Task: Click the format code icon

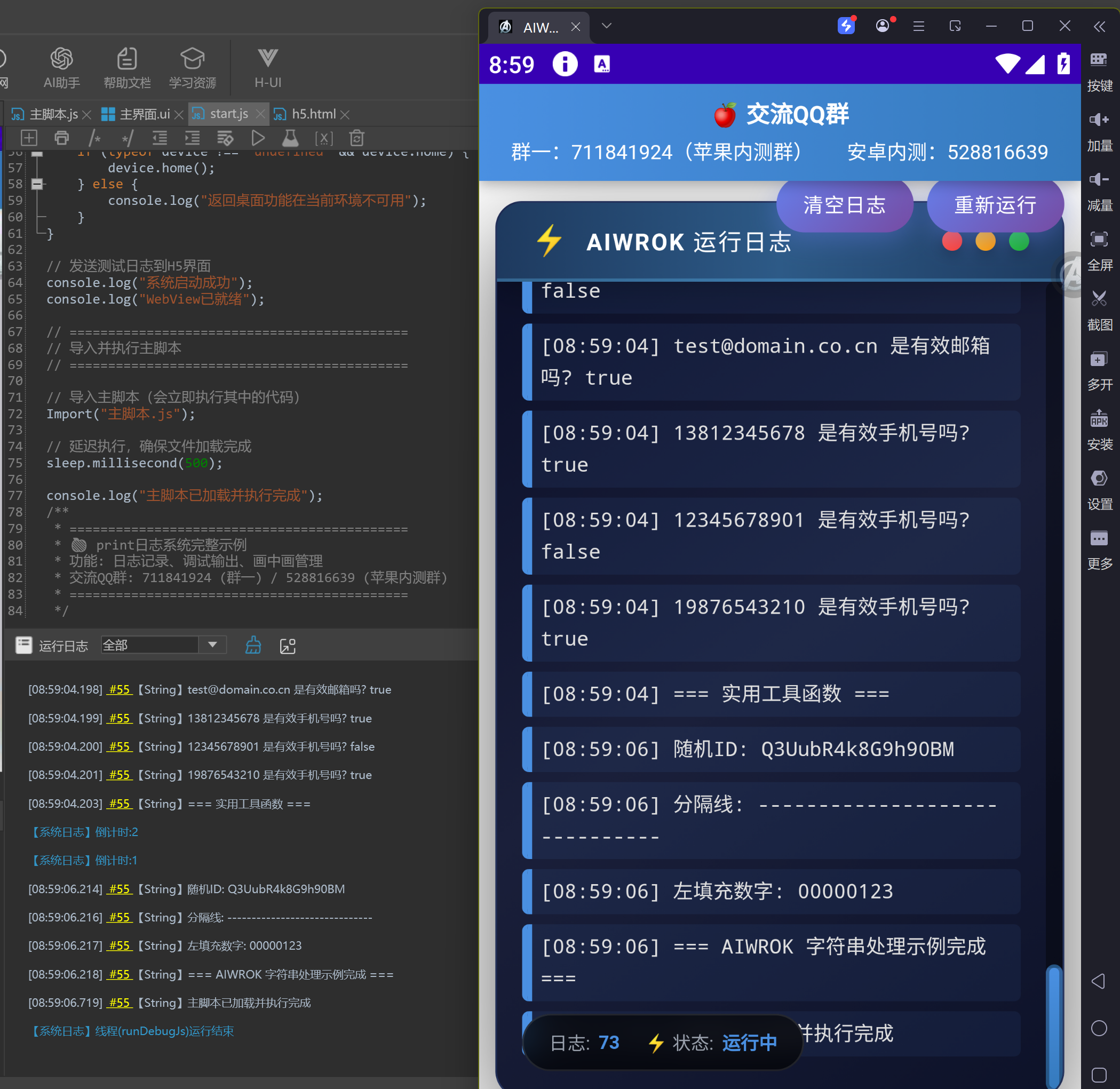Action: pyautogui.click(x=225, y=138)
